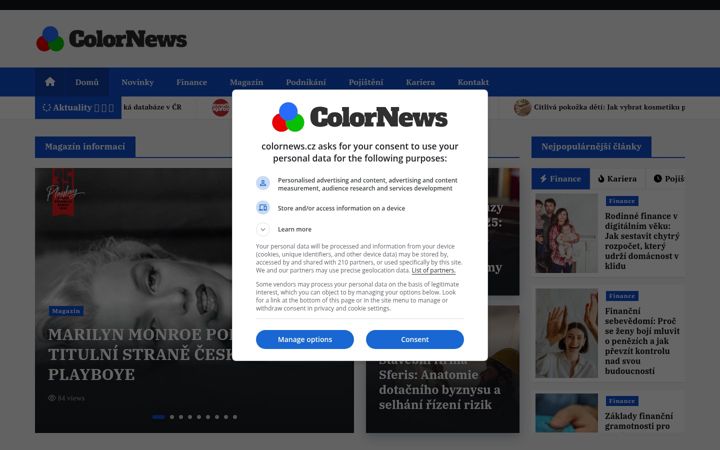Screen dimensions: 720x450
Task: Click the personalised advertising purpose icon
Action: pos(263,183)
